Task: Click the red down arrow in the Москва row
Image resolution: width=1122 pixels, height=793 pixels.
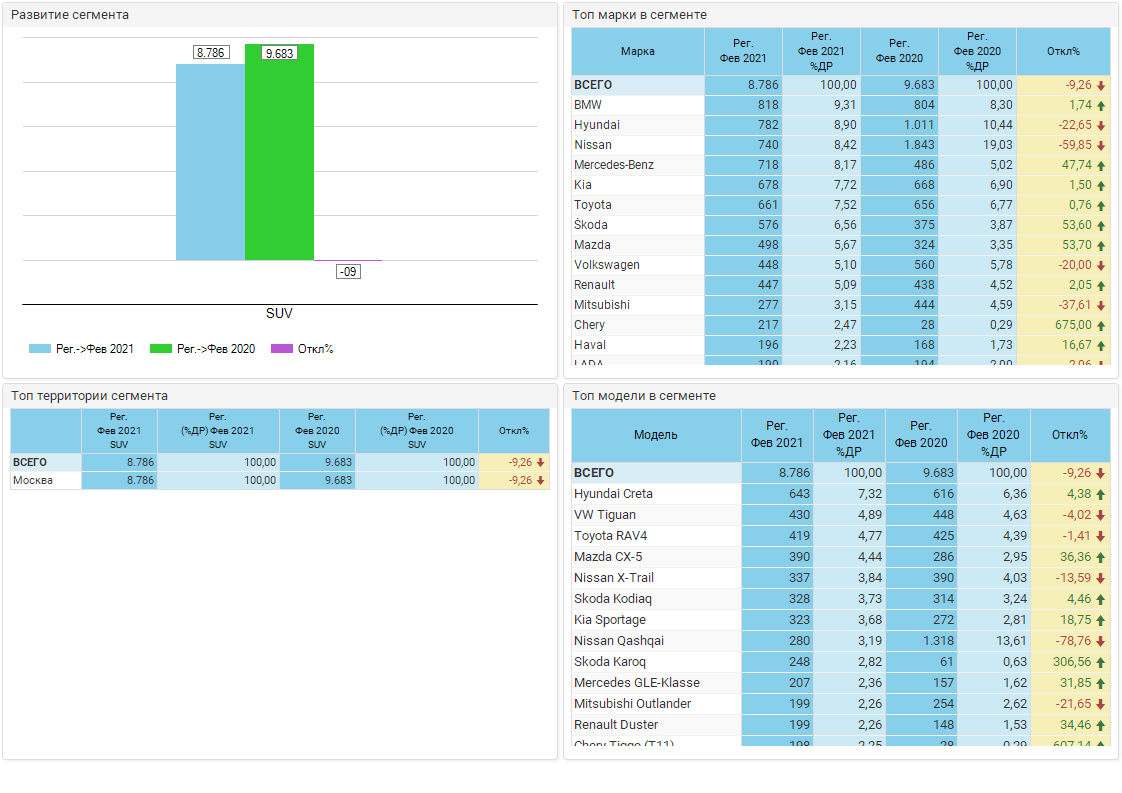Action: [x=541, y=480]
